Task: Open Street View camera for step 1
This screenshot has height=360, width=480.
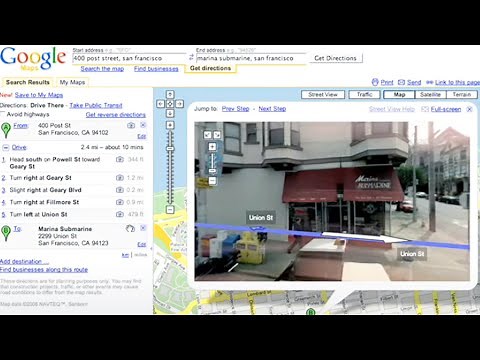Action: [x=120, y=159]
